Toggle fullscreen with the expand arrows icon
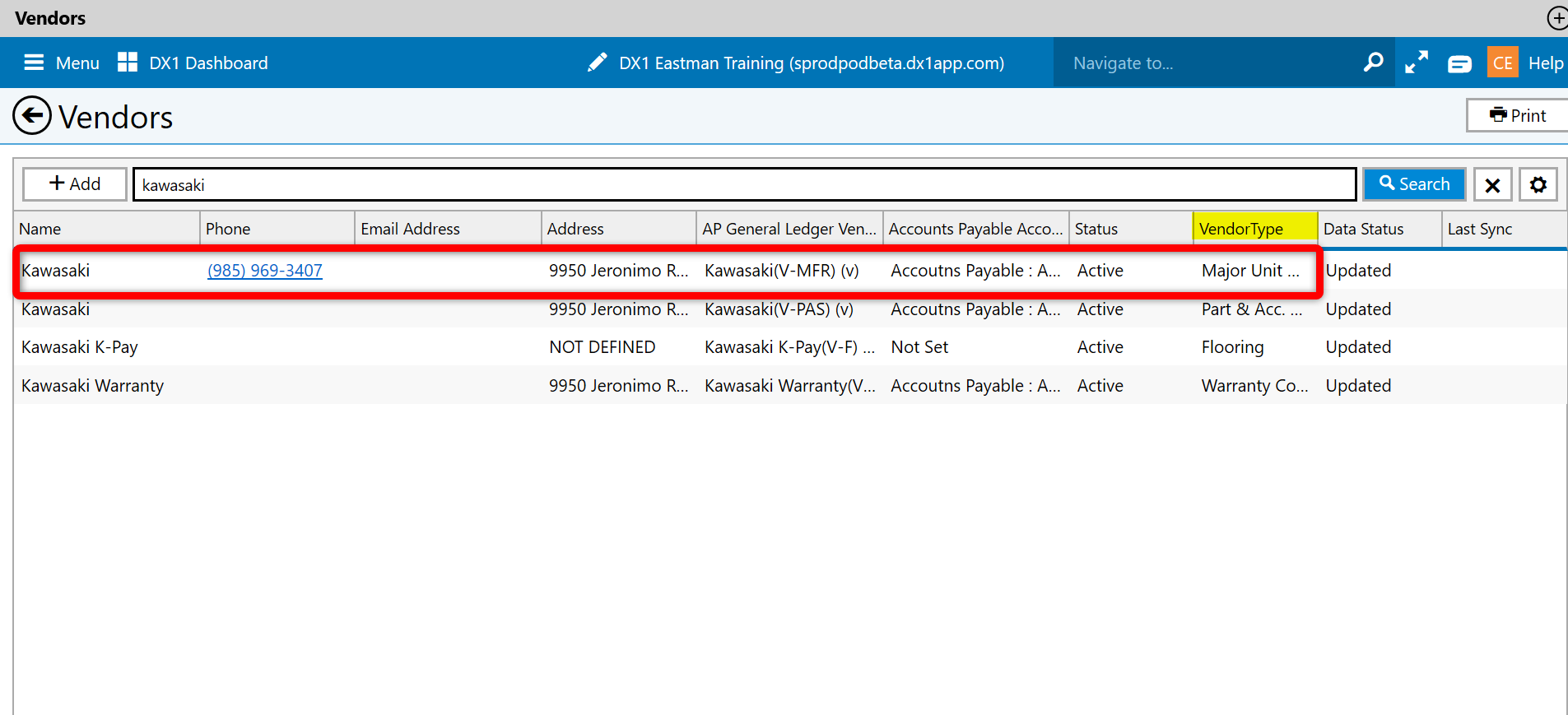This screenshot has width=1568, height=715. tap(1417, 63)
